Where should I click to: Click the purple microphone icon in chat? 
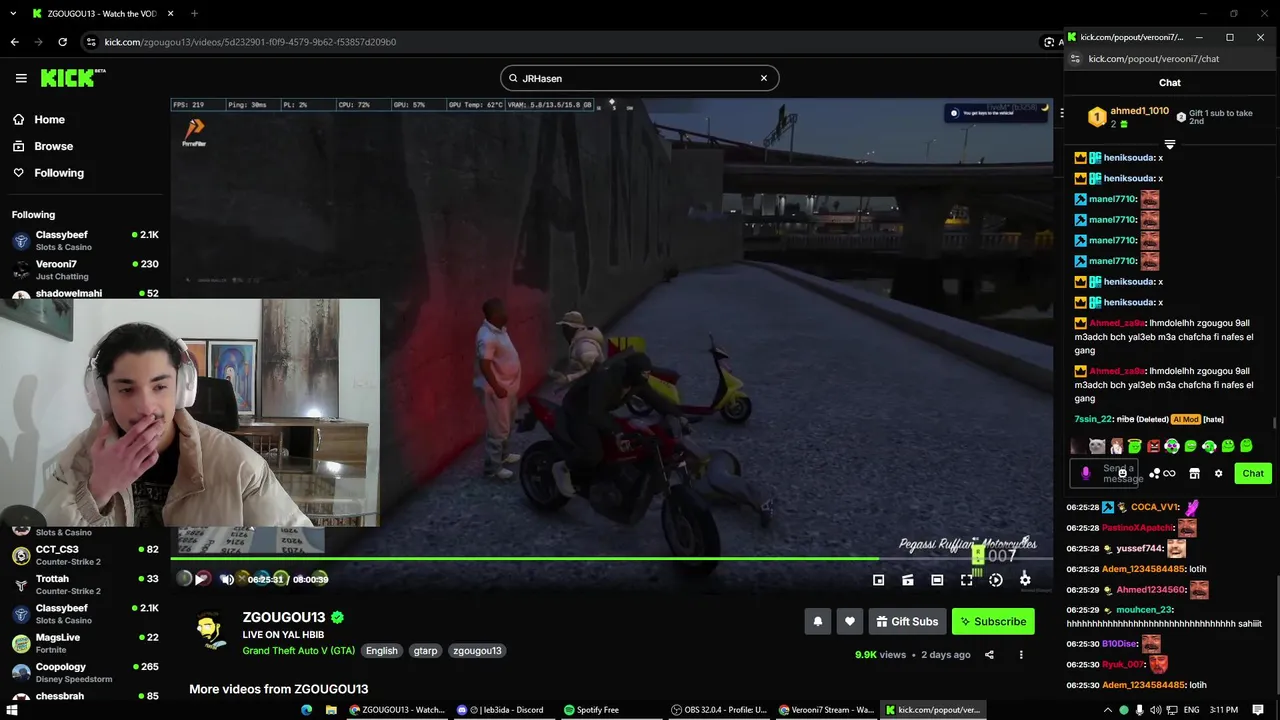[1086, 474]
